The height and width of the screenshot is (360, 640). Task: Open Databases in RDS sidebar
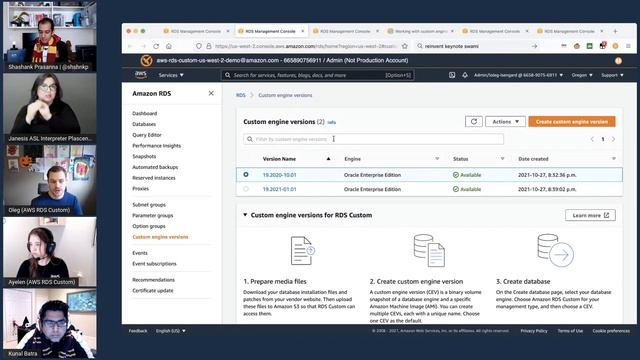tap(144, 124)
